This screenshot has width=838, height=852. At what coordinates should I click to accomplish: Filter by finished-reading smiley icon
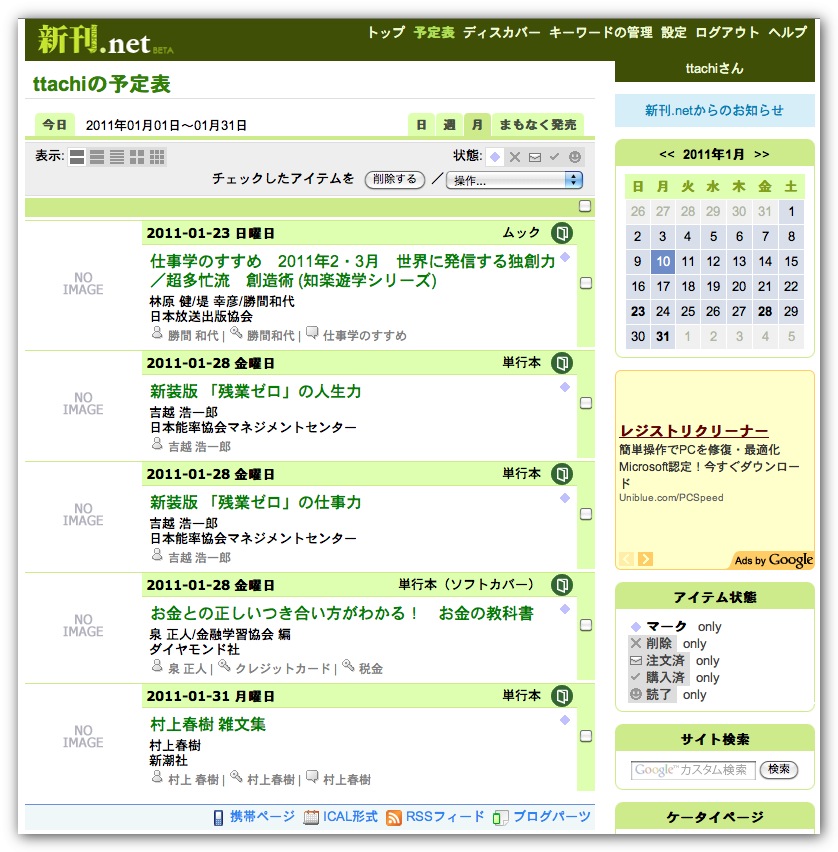tap(574, 157)
